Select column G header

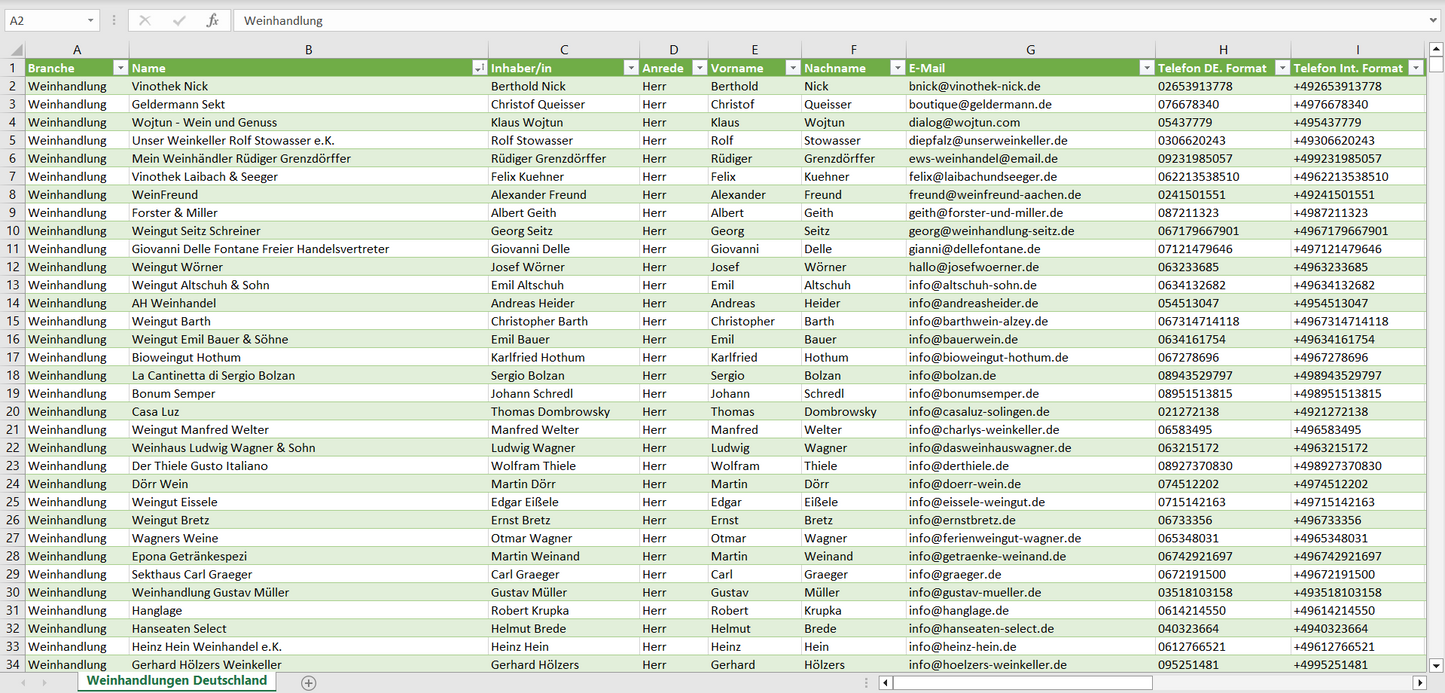point(1030,50)
